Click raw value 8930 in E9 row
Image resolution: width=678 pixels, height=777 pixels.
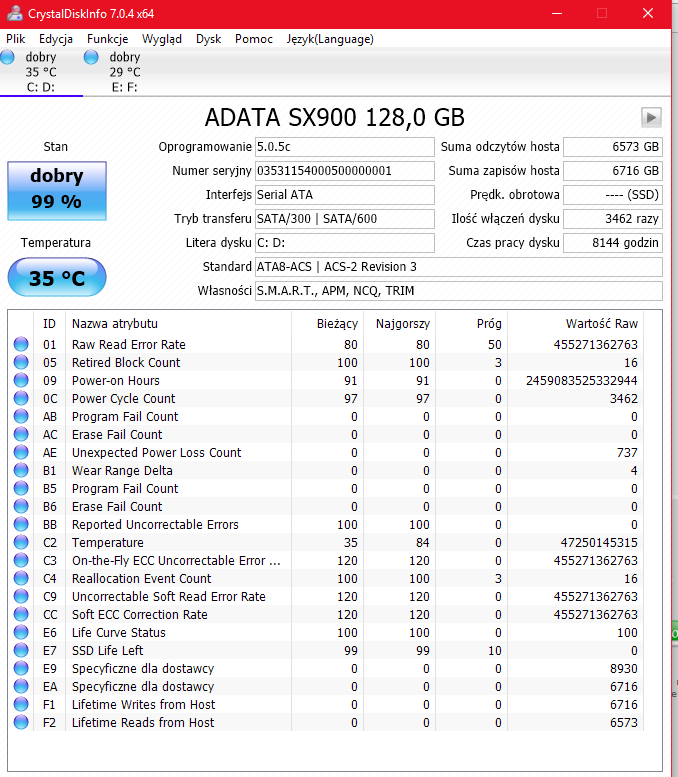pos(624,668)
